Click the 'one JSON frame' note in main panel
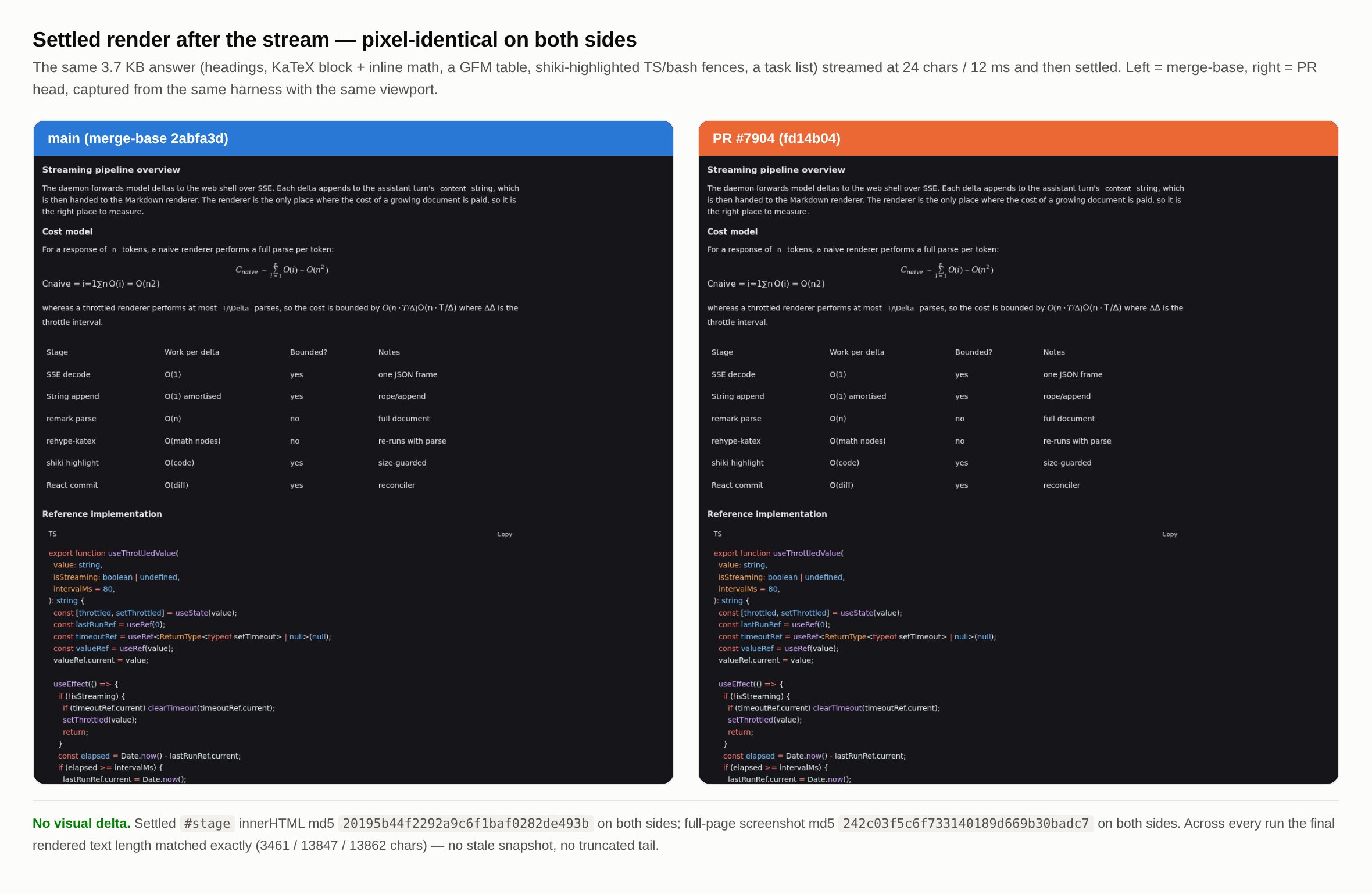Screen dimensions: 1372x894 pyautogui.click(x=408, y=374)
